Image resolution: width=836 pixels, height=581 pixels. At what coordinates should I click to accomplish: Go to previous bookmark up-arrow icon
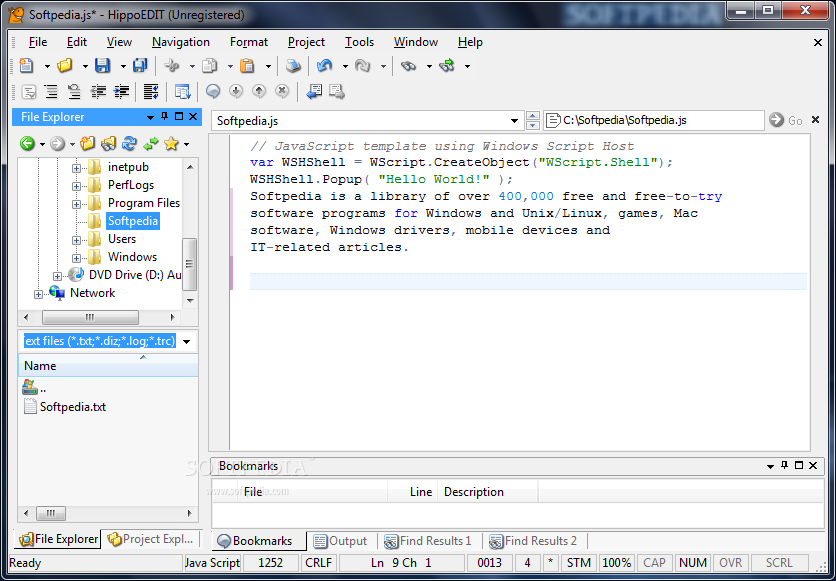click(x=259, y=92)
